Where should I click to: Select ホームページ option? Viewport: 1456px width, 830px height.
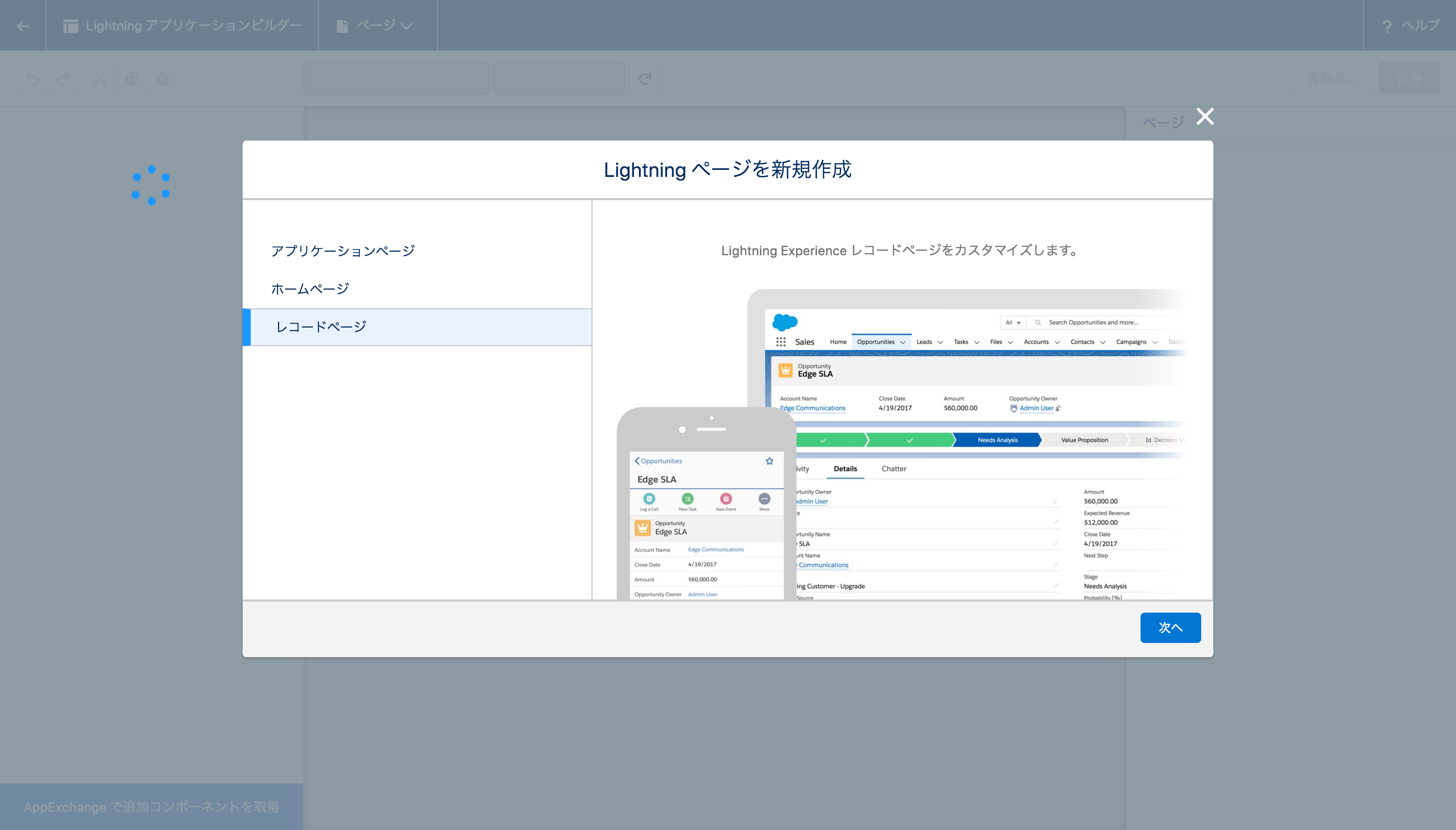coord(310,289)
